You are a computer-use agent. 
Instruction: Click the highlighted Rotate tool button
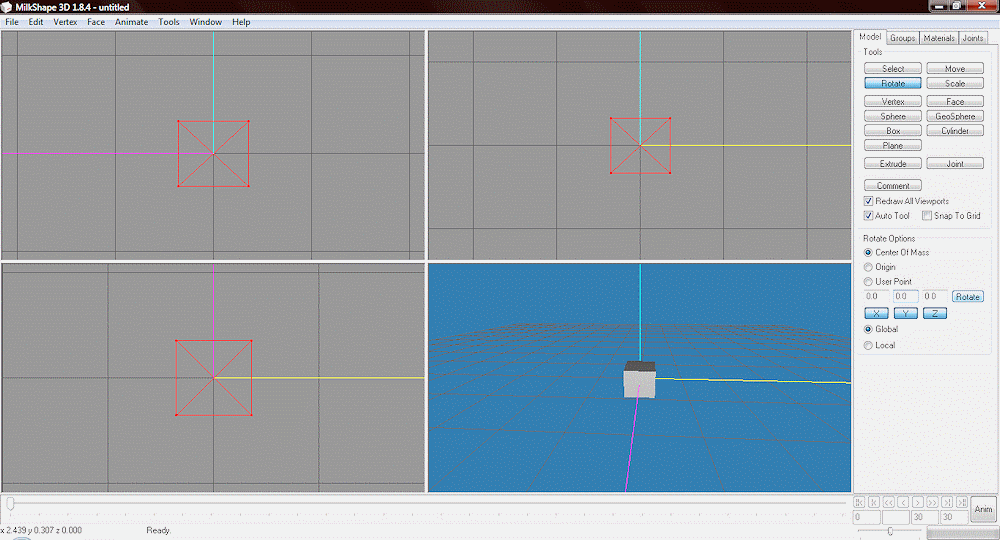point(892,83)
